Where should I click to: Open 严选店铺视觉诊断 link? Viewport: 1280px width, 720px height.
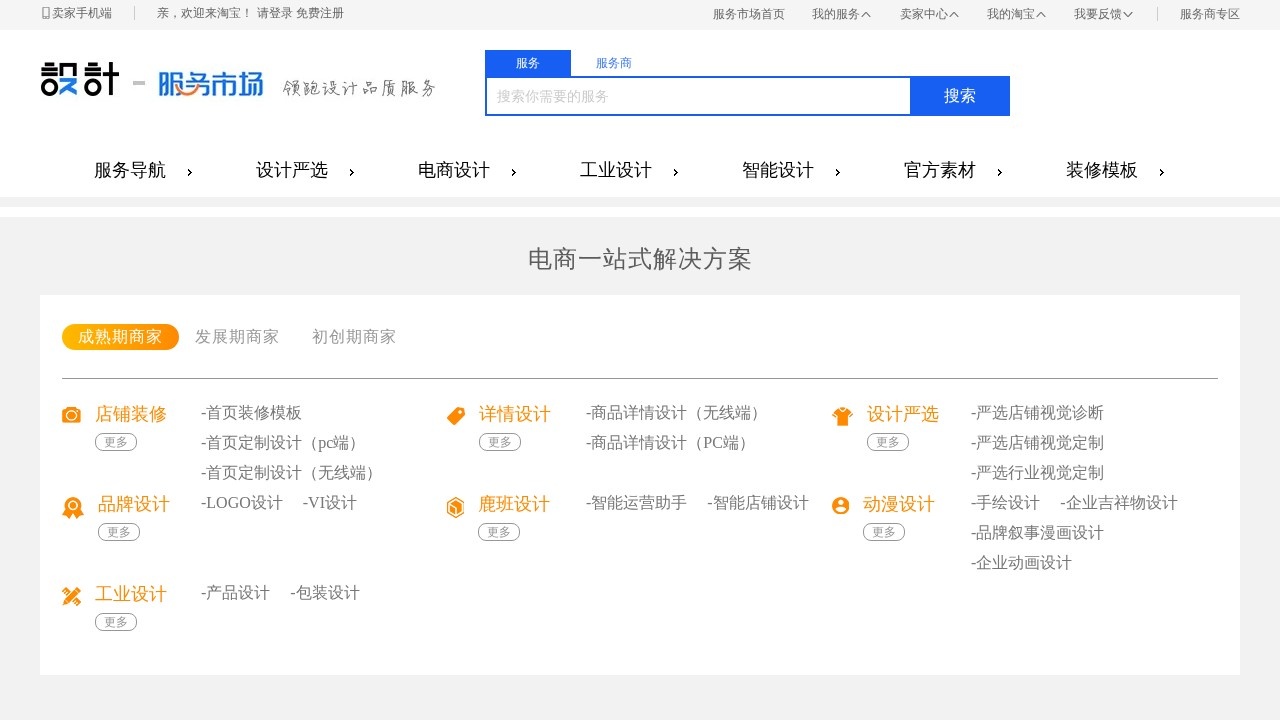(x=1037, y=413)
